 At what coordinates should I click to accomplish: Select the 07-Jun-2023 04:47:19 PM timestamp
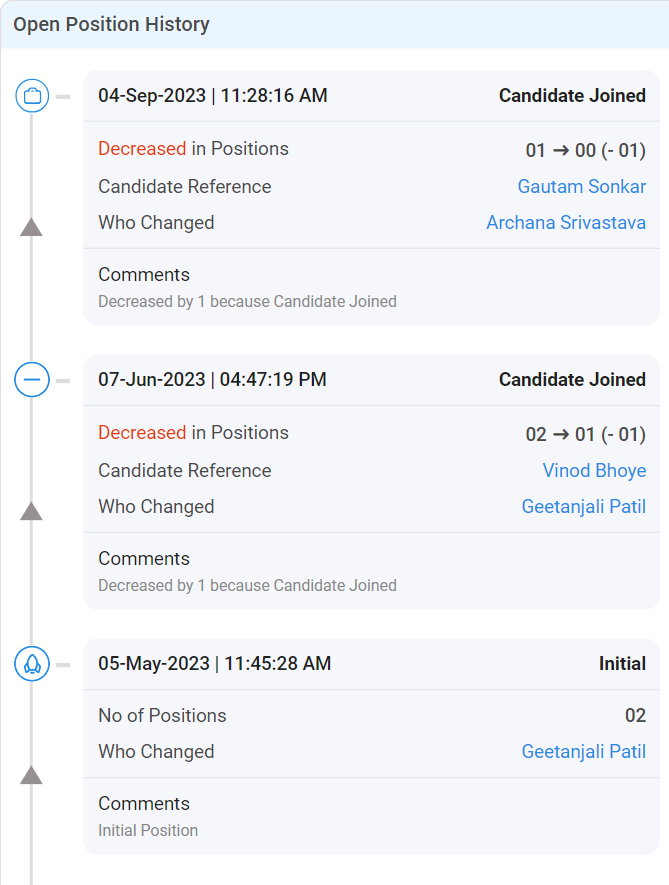click(212, 380)
